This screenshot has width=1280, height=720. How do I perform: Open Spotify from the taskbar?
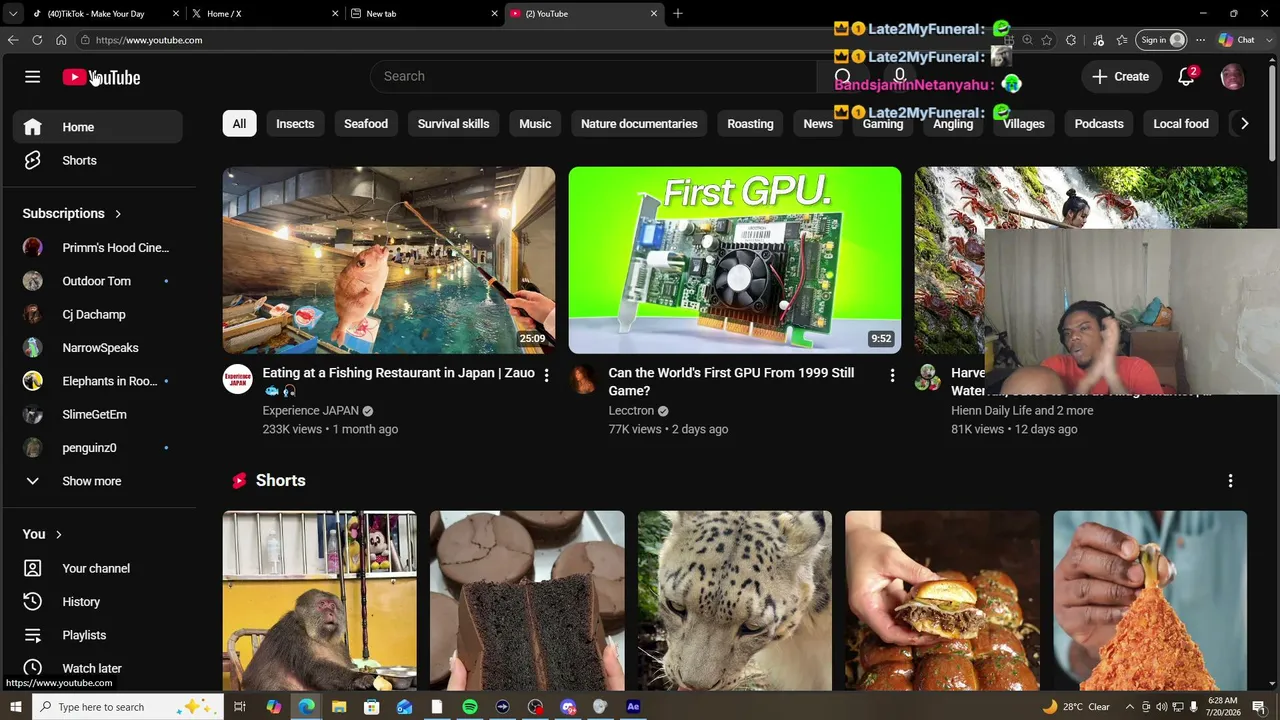[x=470, y=707]
